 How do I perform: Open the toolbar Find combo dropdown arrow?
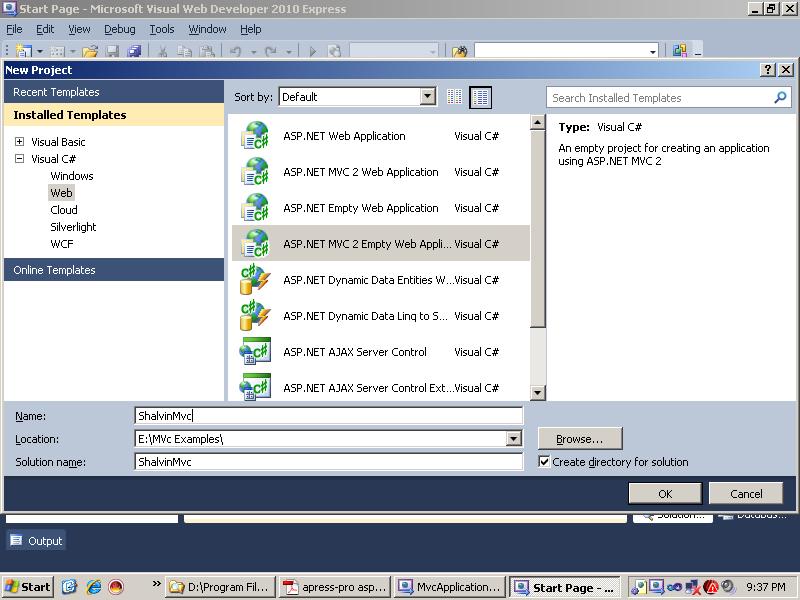[x=653, y=52]
